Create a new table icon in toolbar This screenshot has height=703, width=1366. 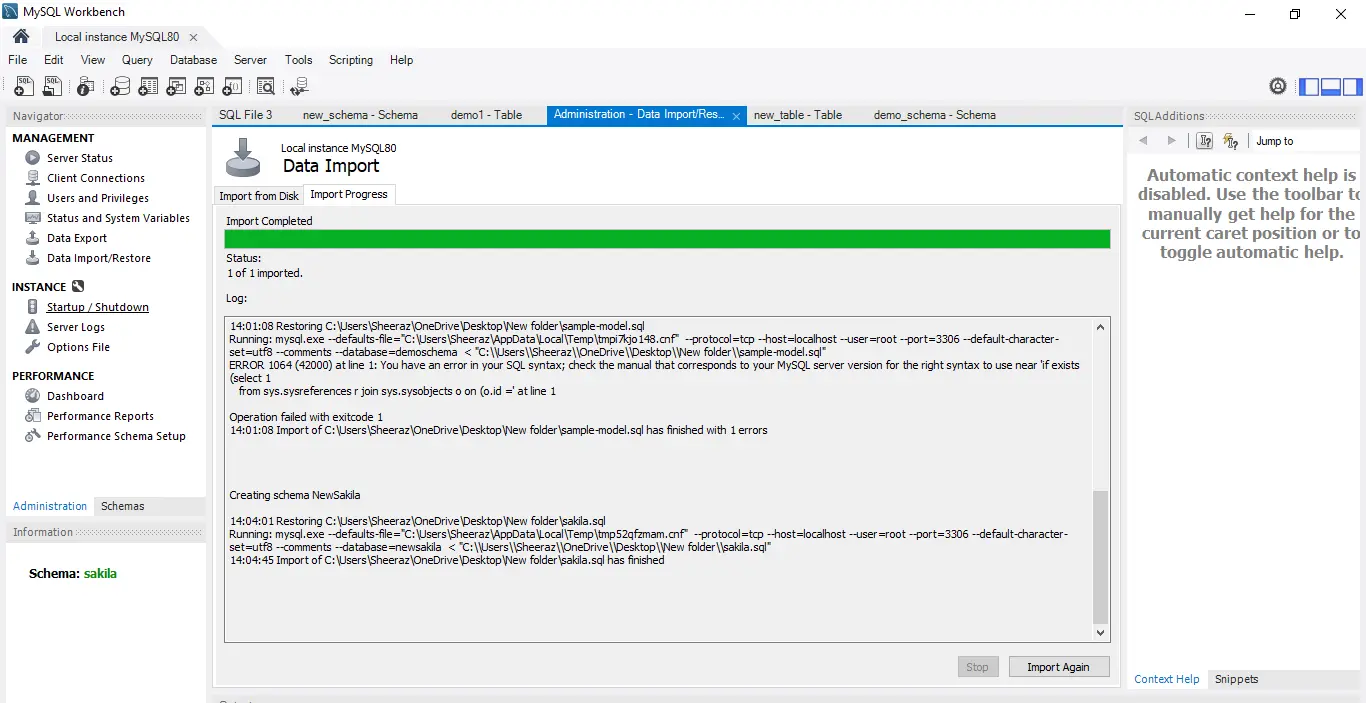[x=148, y=86]
